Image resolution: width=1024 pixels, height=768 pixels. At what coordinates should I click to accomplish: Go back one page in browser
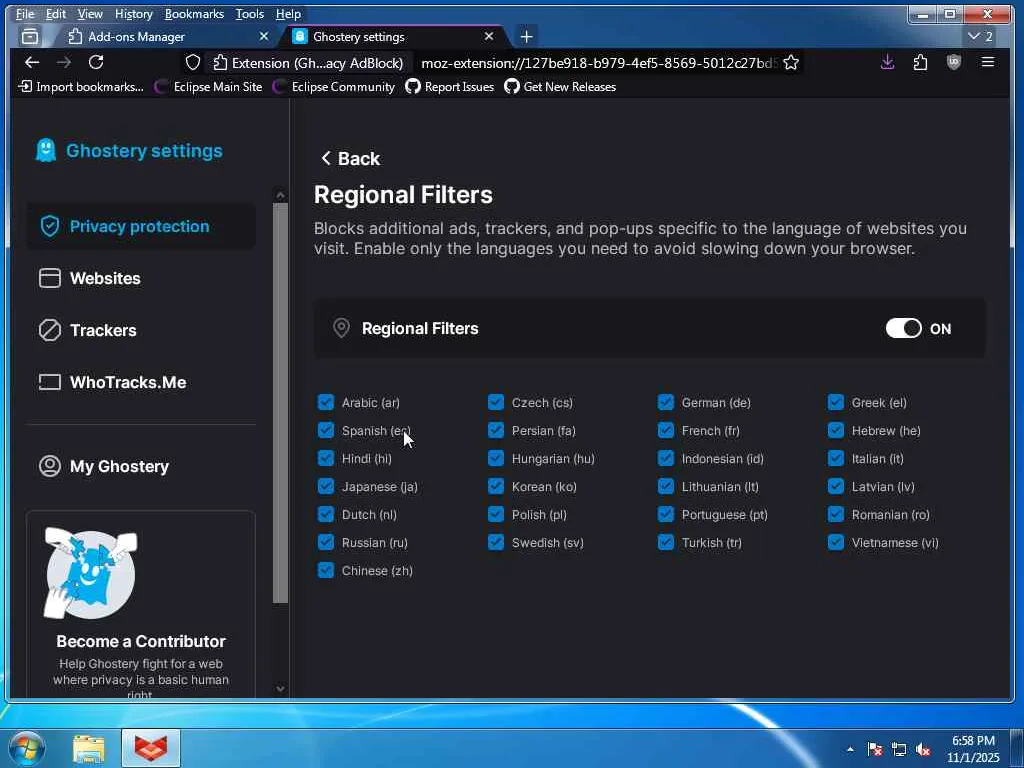[x=31, y=62]
